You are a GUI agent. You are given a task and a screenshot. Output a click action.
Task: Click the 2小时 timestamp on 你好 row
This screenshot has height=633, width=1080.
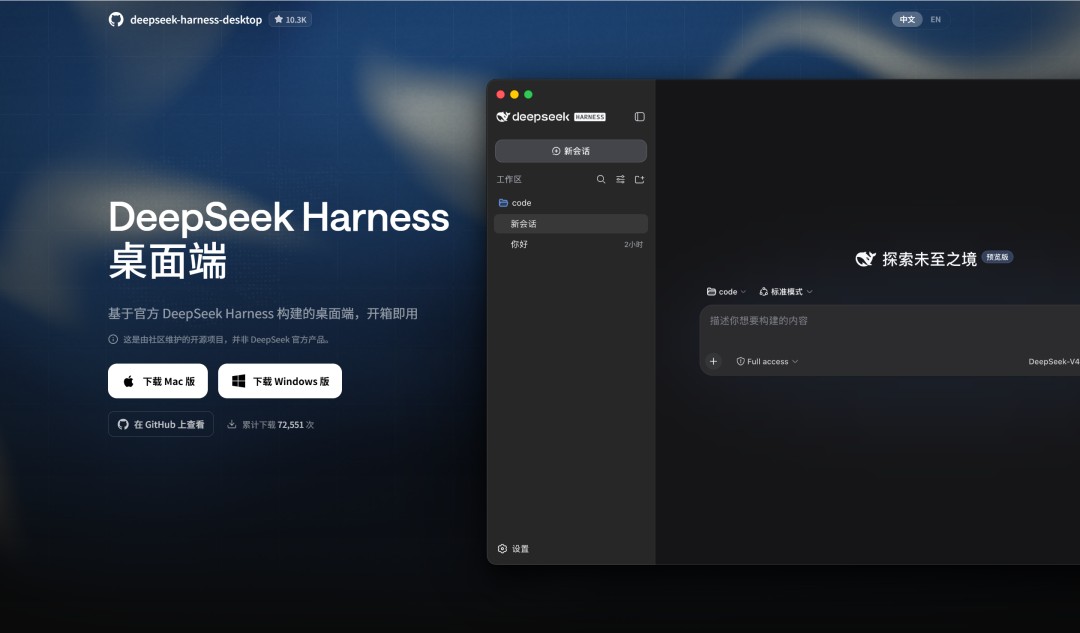(x=633, y=245)
